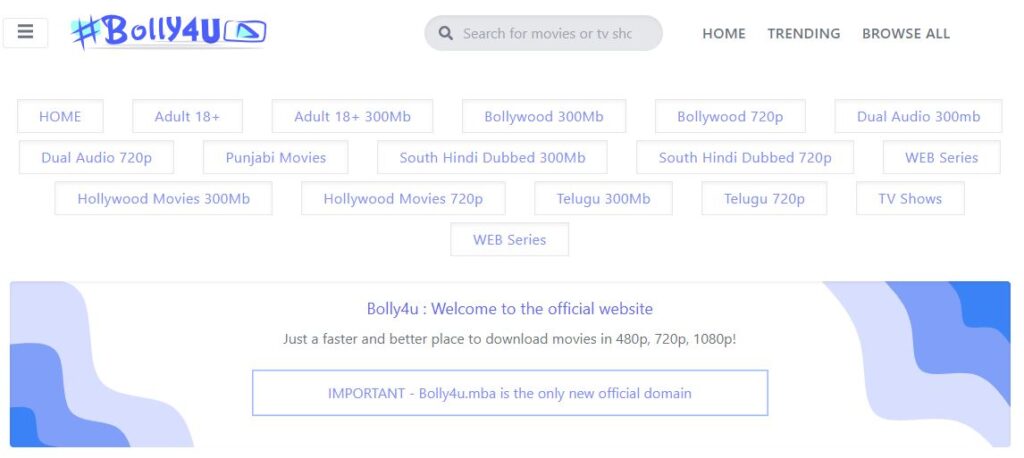The width and height of the screenshot is (1024, 458).
Task: Open Hollywood Movies 300Mb category
Action: tap(163, 199)
